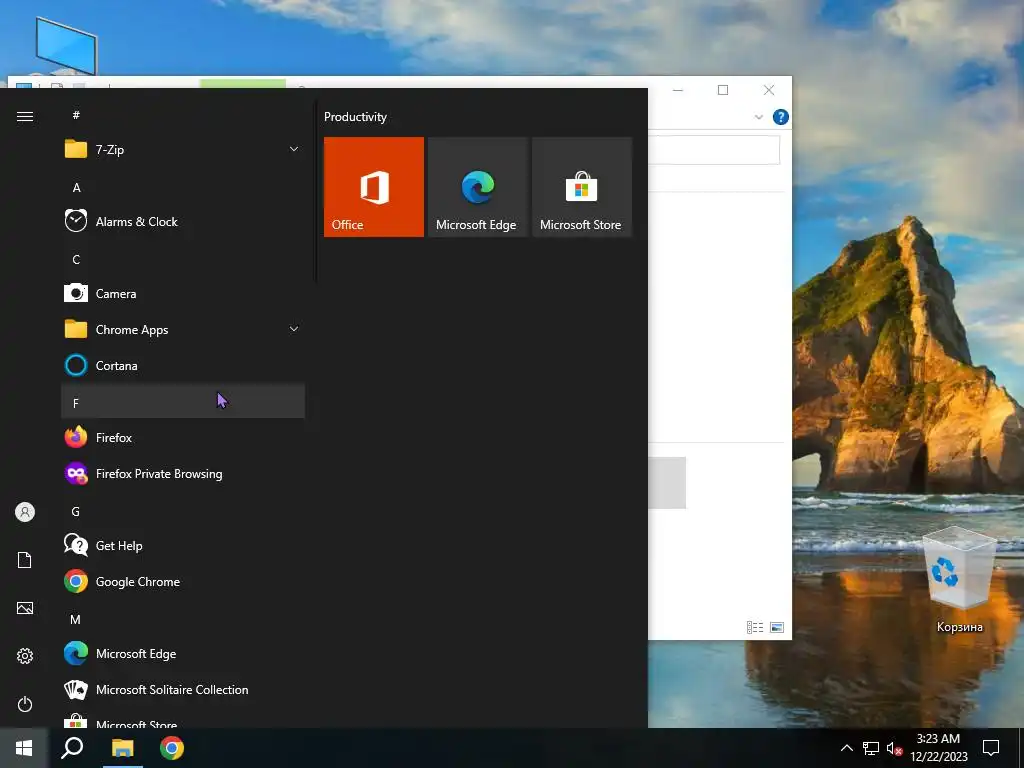
Task: Open the Get Help app
Action: click(x=183, y=545)
